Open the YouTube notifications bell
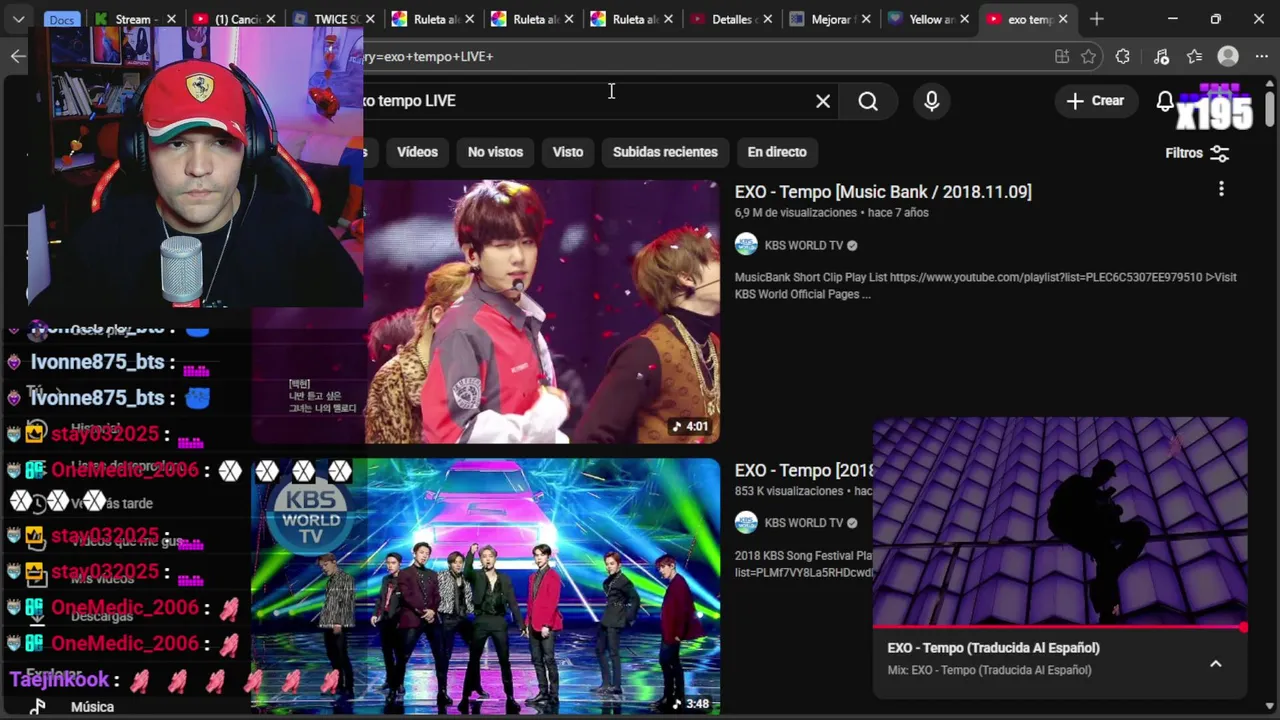This screenshot has height=720, width=1280. click(1165, 101)
